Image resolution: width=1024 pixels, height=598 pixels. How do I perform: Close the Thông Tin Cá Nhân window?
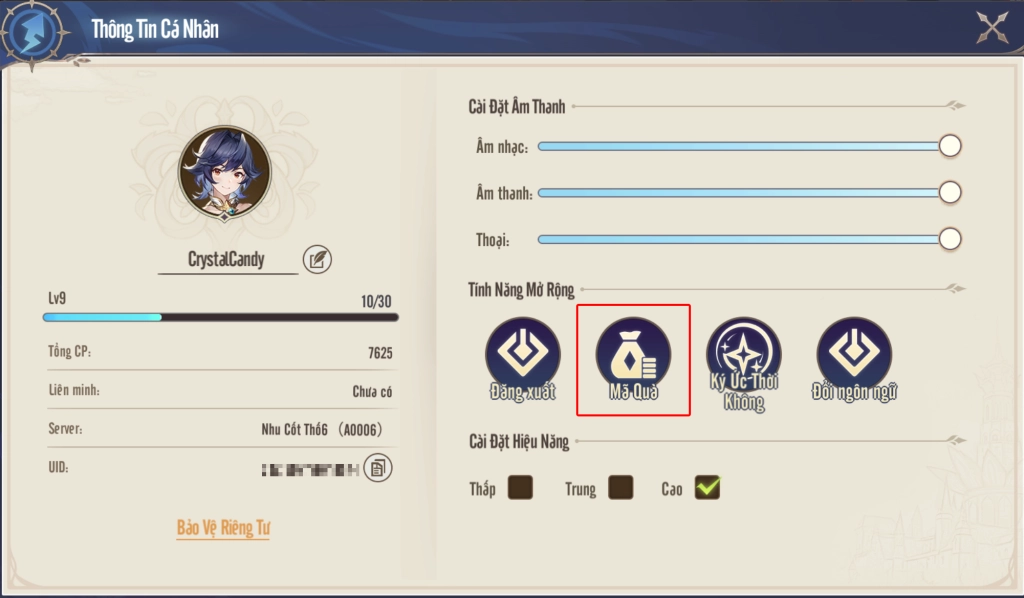(x=992, y=27)
